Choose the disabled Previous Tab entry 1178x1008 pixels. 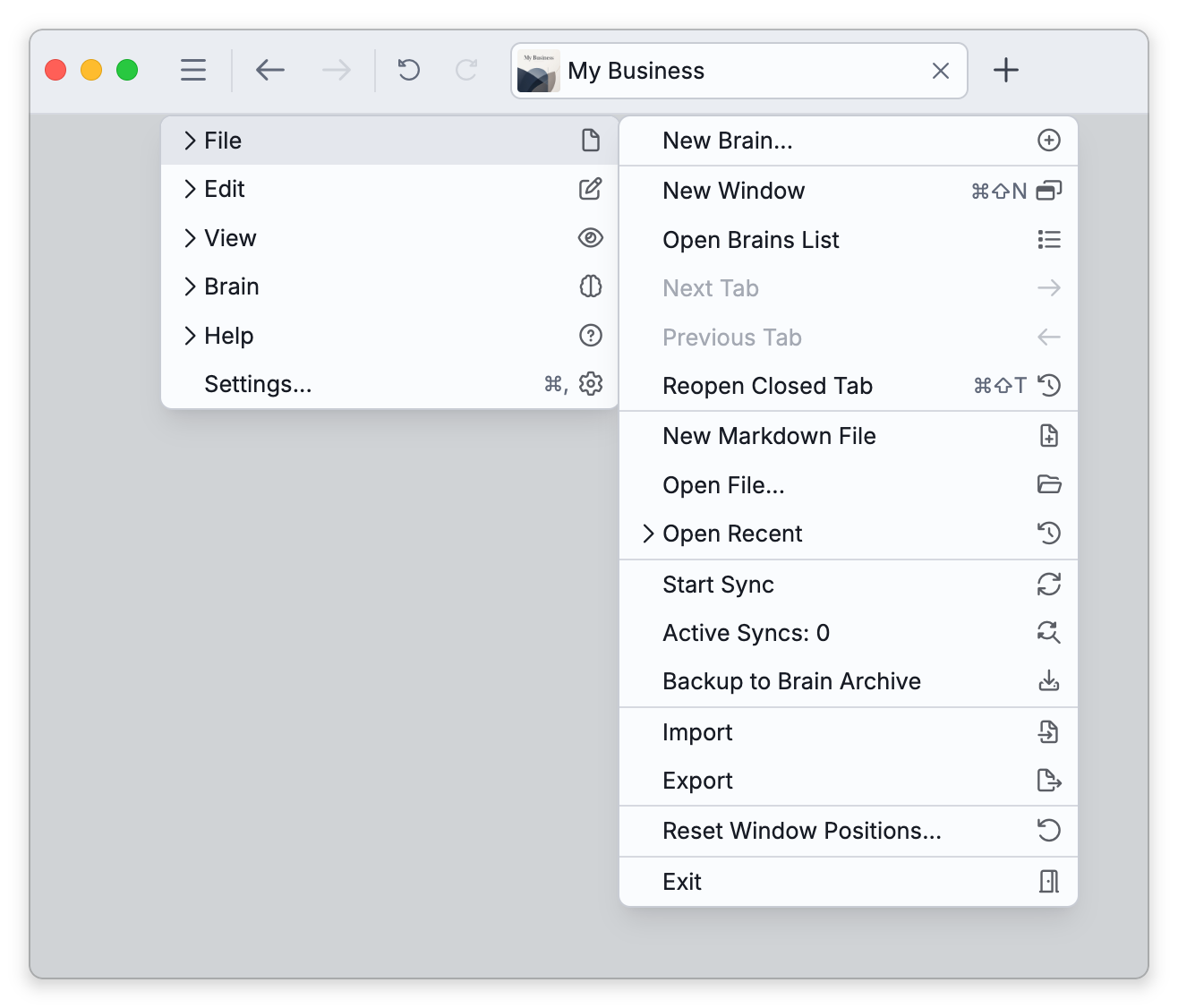point(849,337)
